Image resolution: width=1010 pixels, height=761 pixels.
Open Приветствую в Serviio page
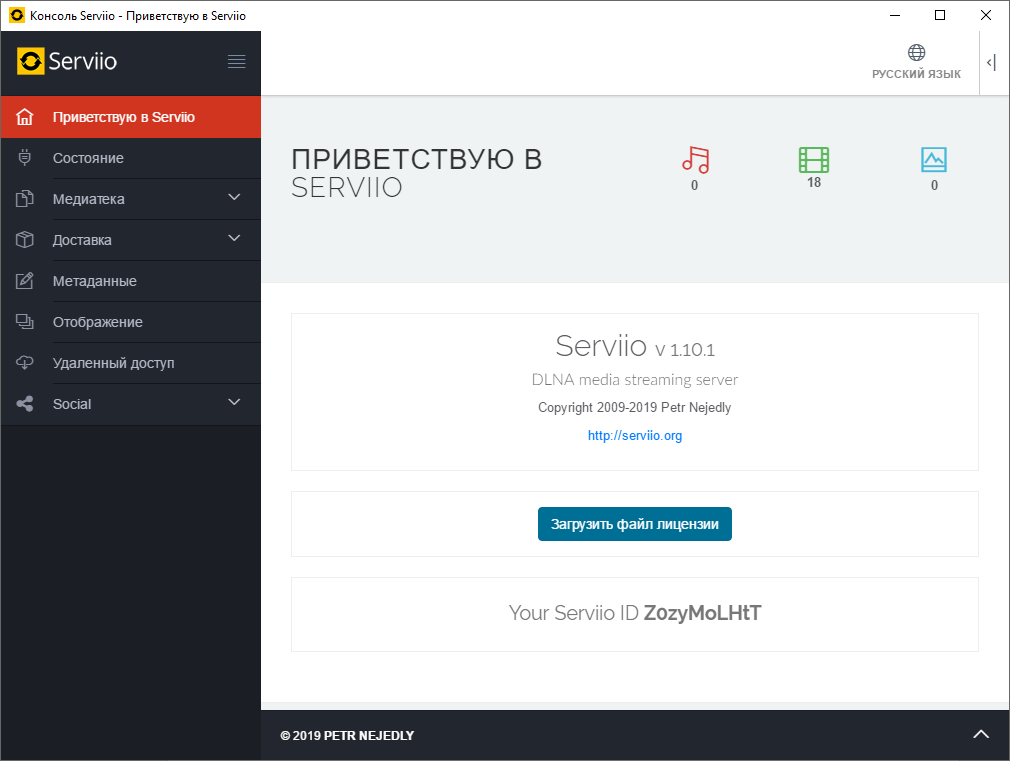click(x=131, y=117)
